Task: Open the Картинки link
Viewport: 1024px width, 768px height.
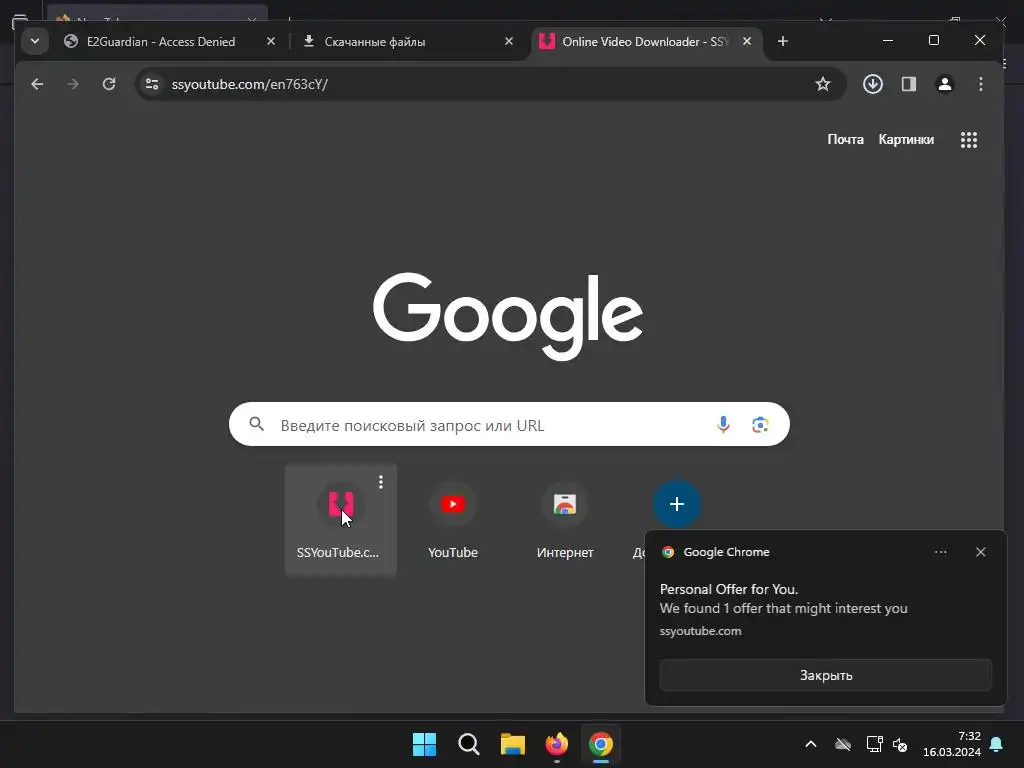Action: 906,140
